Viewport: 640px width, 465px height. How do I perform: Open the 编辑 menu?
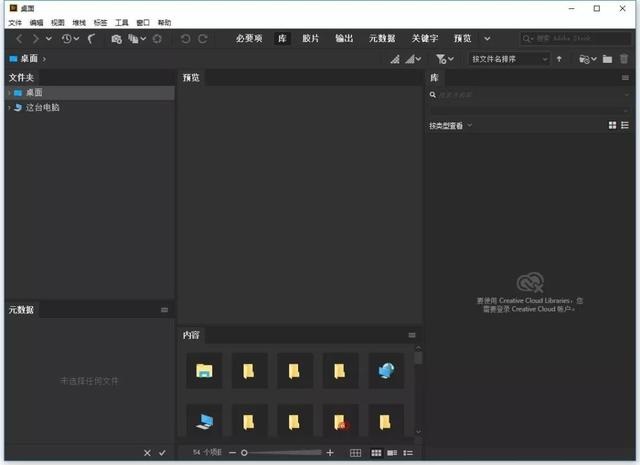[36, 23]
